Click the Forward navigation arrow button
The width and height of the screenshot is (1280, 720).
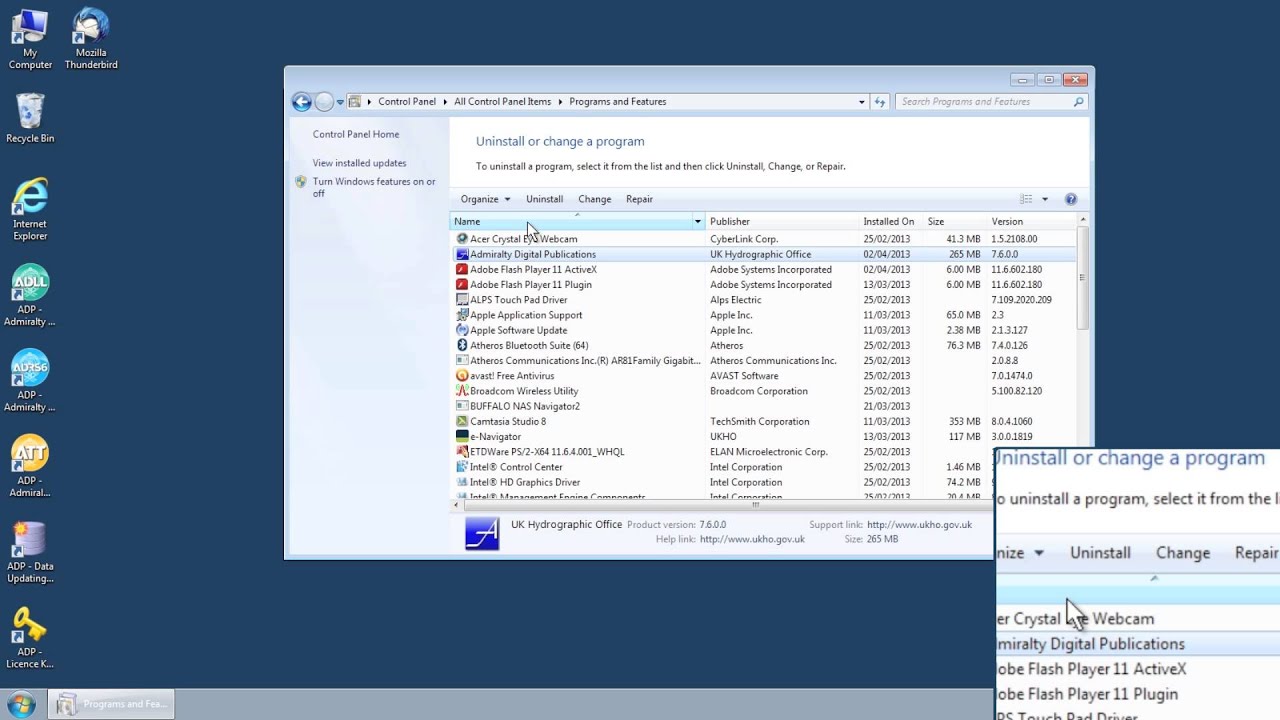point(324,102)
